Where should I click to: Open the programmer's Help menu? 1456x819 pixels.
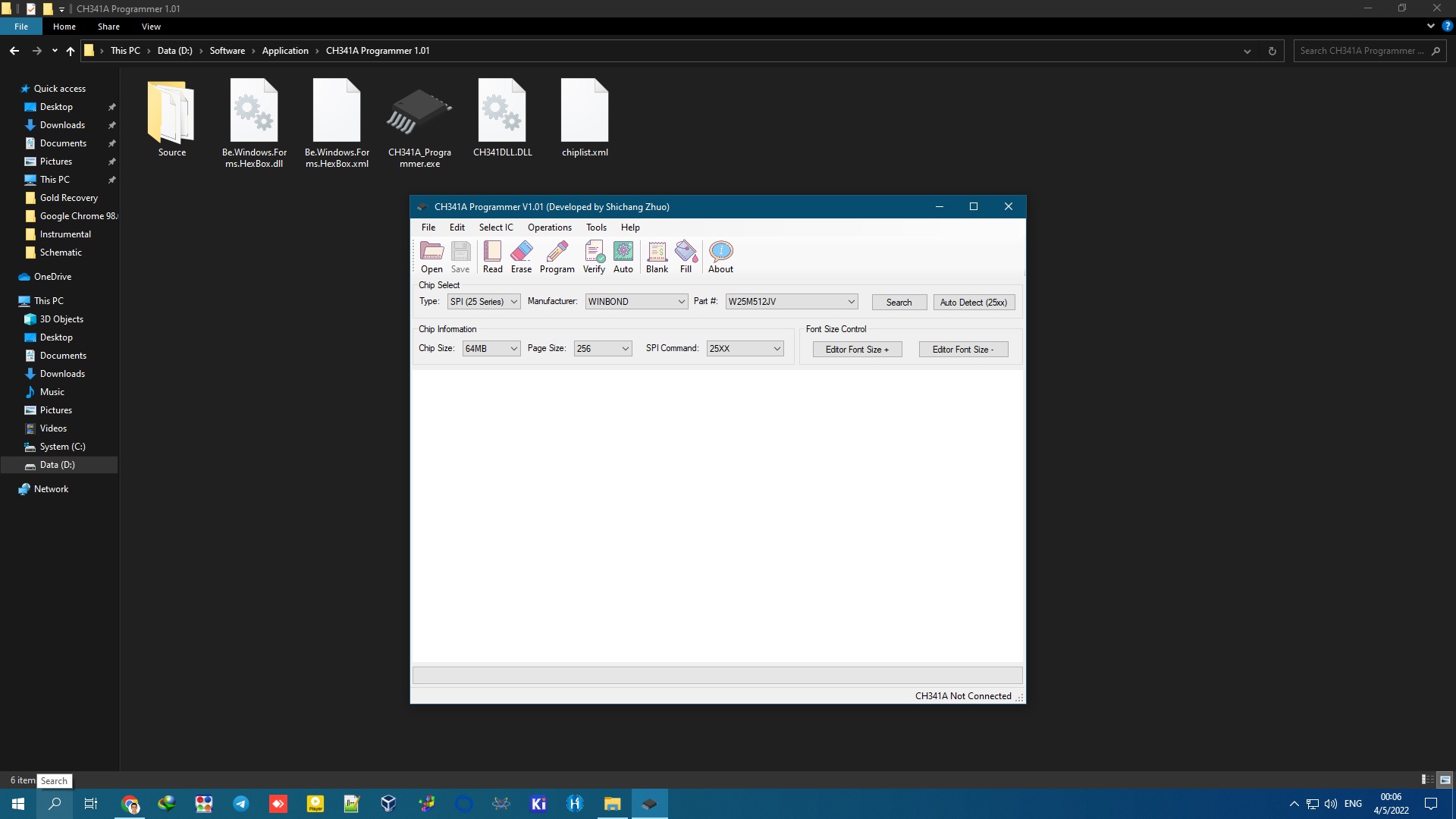coord(630,227)
